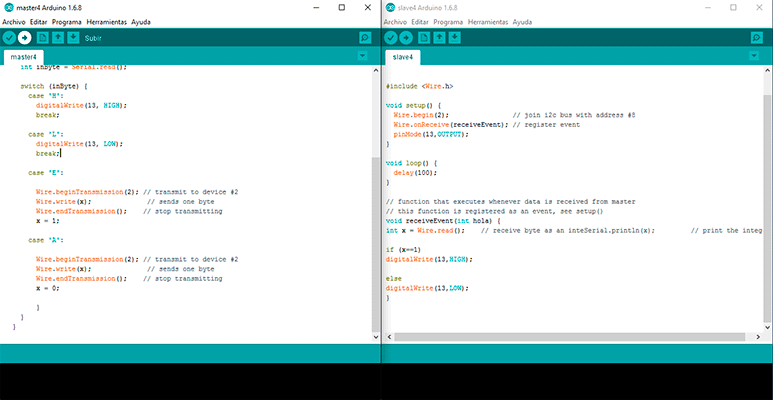
Task: Click Upload arrow button in master4 window
Action: click(24, 37)
